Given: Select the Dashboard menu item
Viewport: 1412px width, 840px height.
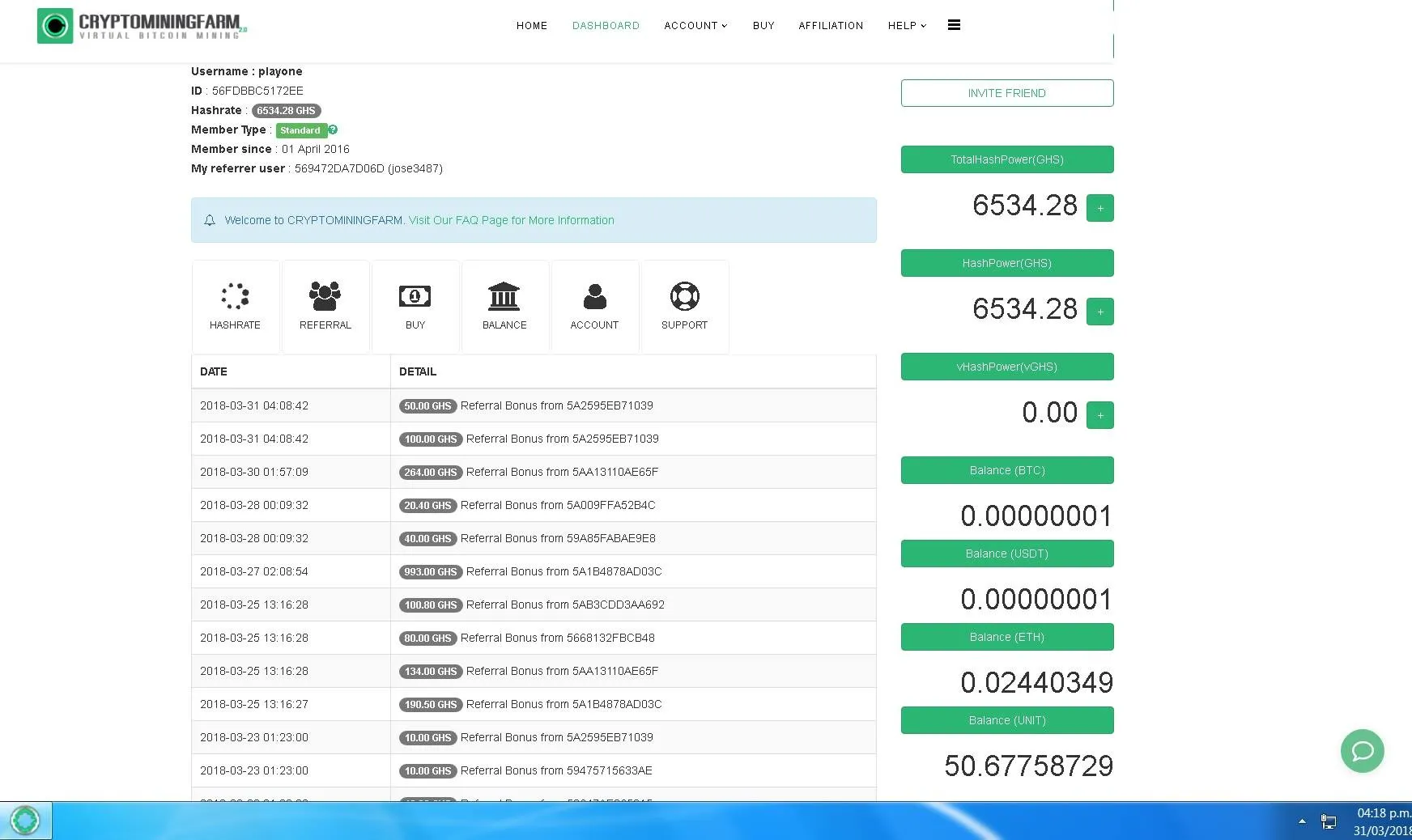Looking at the screenshot, I should (606, 26).
